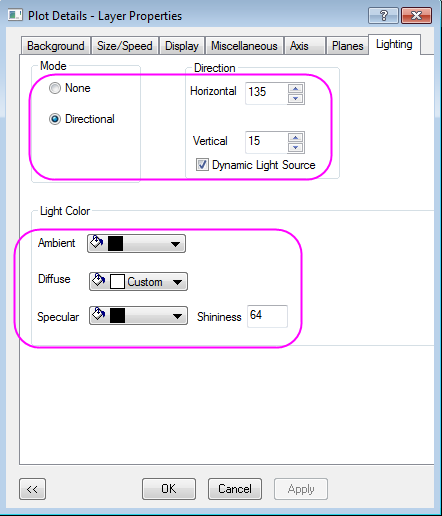Increase the Horizontal direction value
442x516 pixels.
[x=295, y=89]
